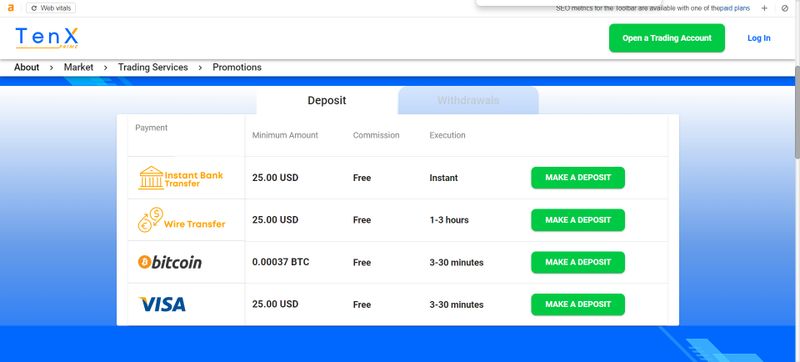
Task: Click Free in bitcoin row
Action: tap(362, 263)
